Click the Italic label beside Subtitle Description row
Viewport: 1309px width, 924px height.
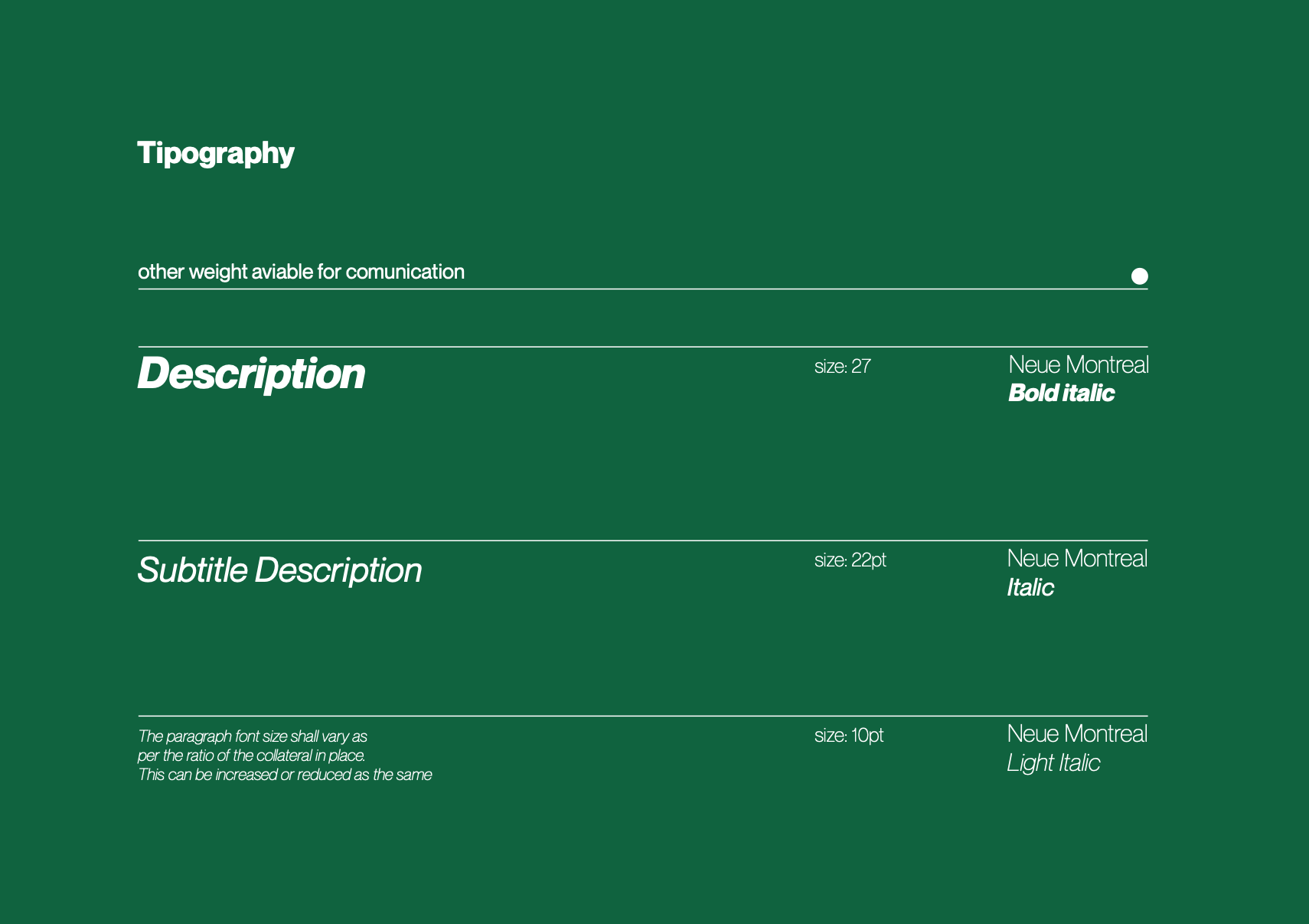1030,588
